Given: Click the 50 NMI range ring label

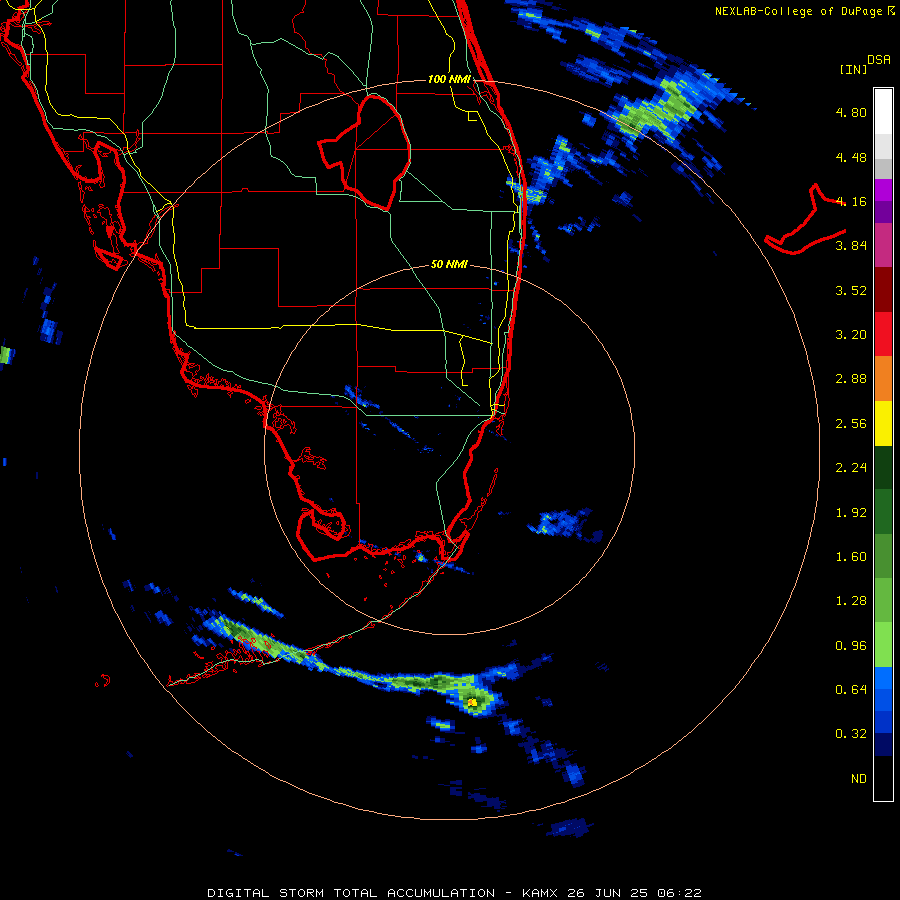Looking at the screenshot, I should click(449, 264).
